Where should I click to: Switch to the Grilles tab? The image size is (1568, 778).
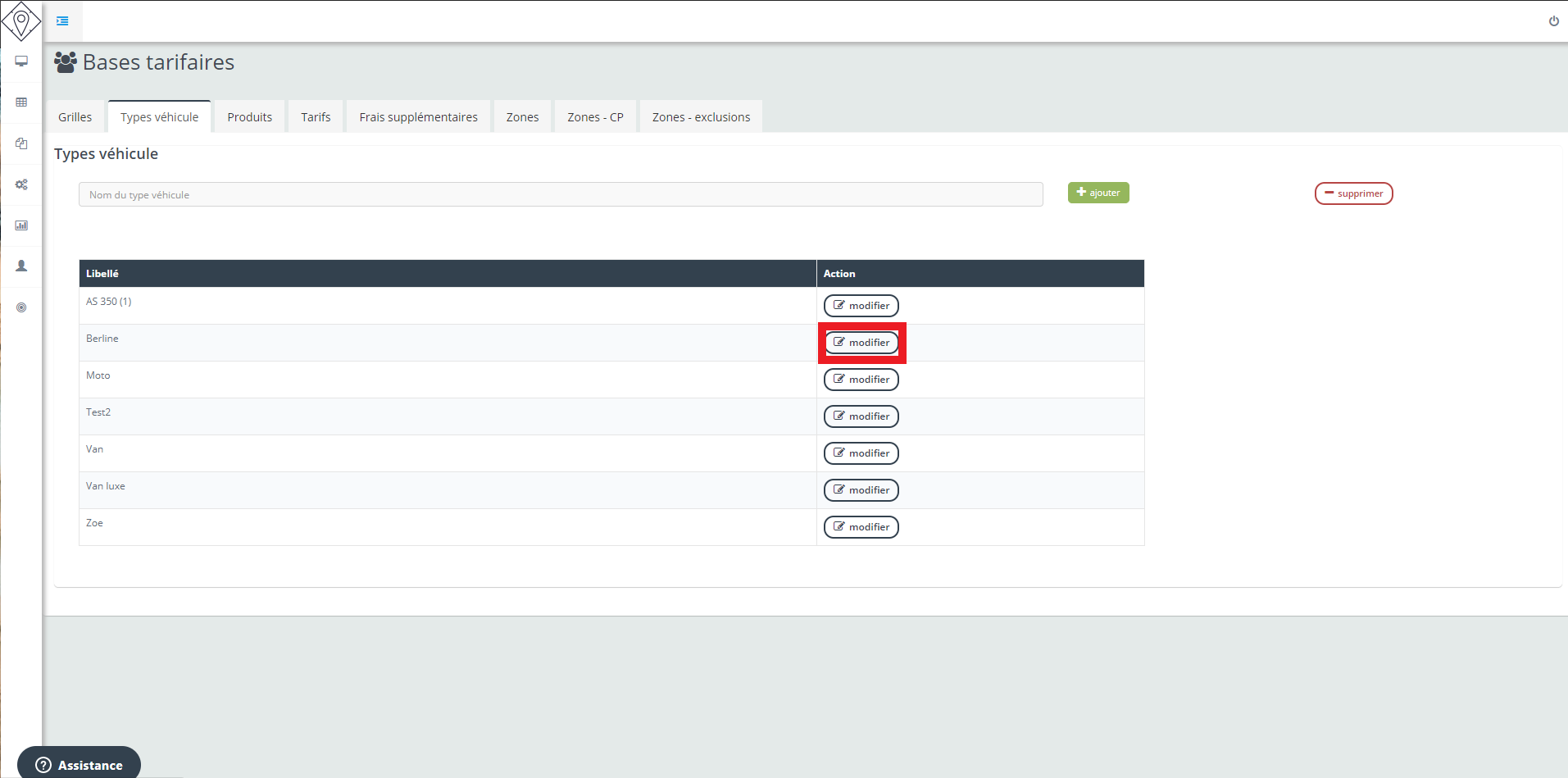75,117
